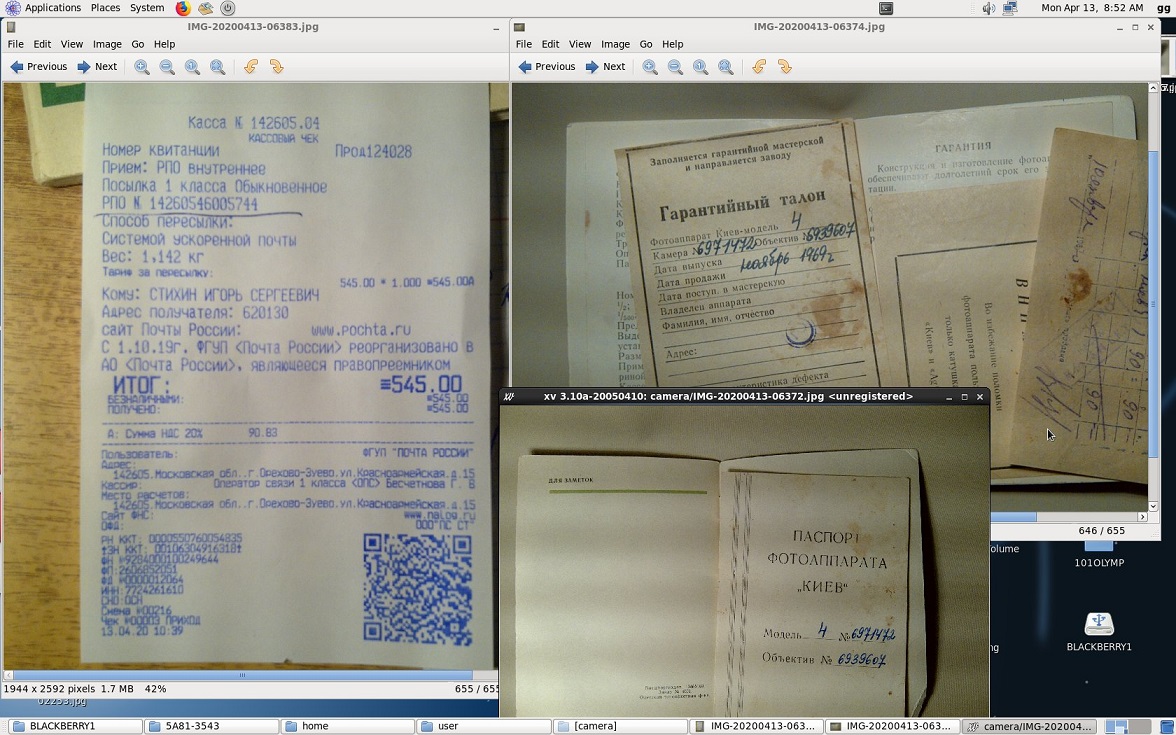Expand the Places menu in top panel
The image size is (1176, 735).
pos(105,8)
